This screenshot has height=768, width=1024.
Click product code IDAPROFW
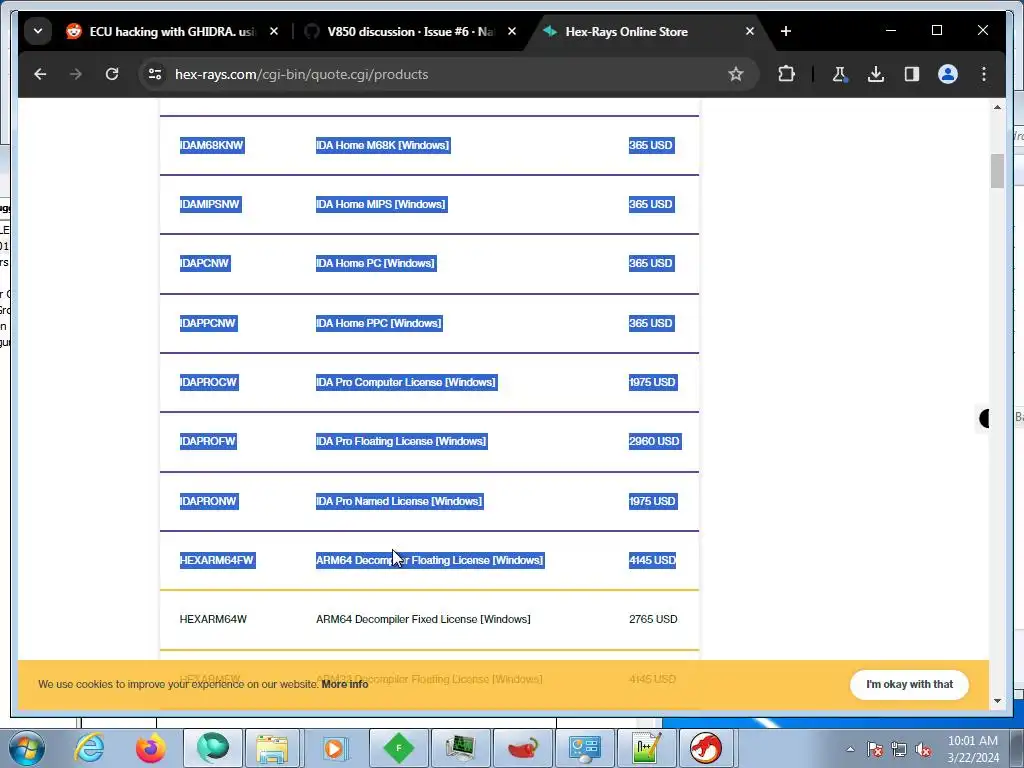[208, 441]
